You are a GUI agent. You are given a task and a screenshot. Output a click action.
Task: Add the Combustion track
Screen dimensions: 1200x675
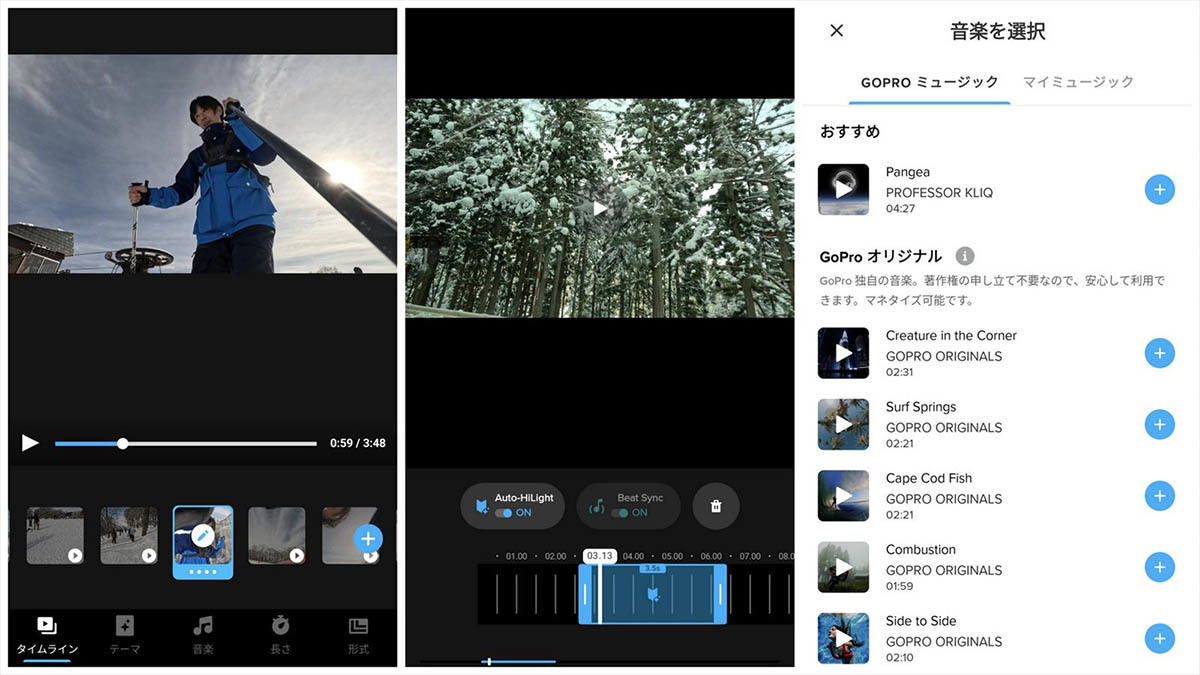point(1159,567)
